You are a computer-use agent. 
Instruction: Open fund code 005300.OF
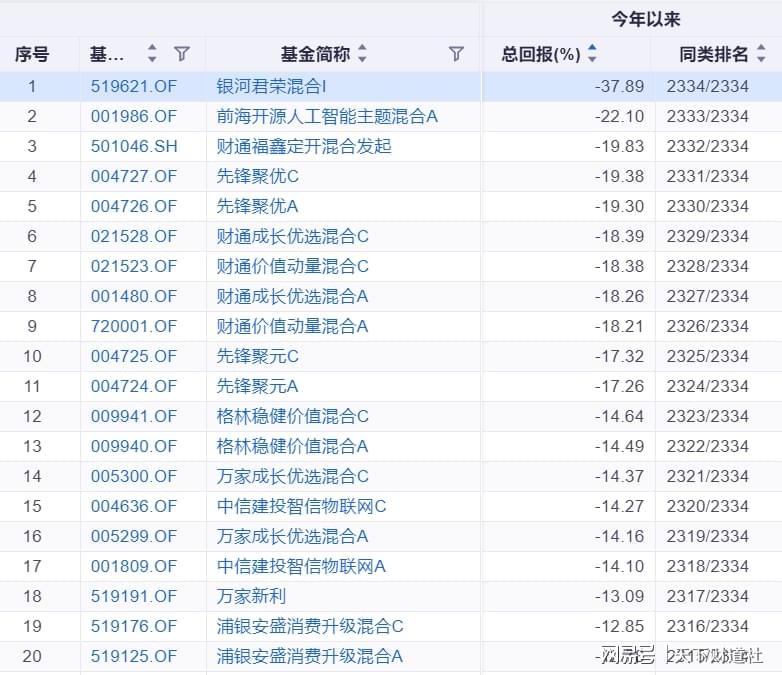[x=134, y=476]
